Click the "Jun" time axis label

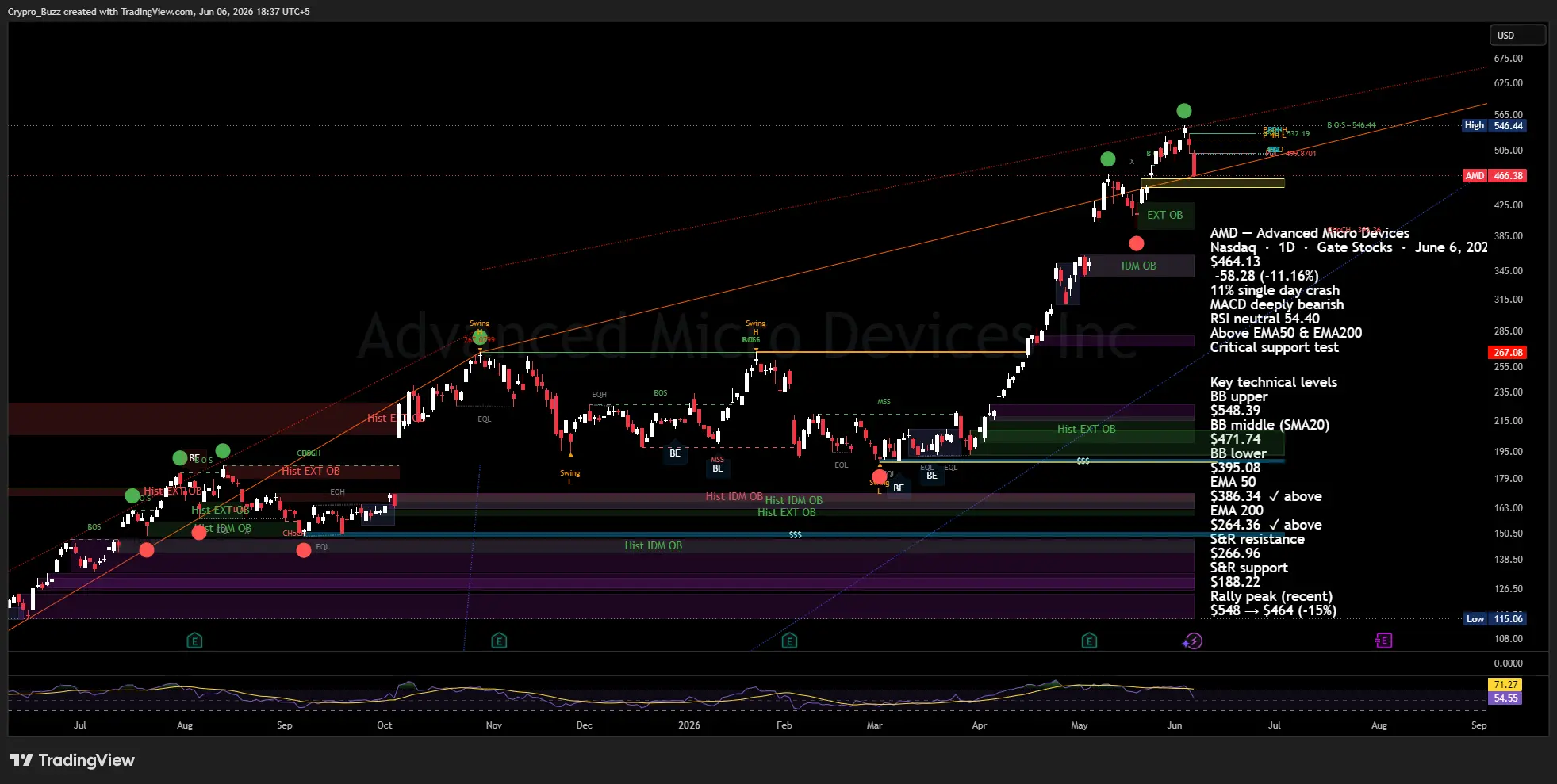click(x=1175, y=725)
